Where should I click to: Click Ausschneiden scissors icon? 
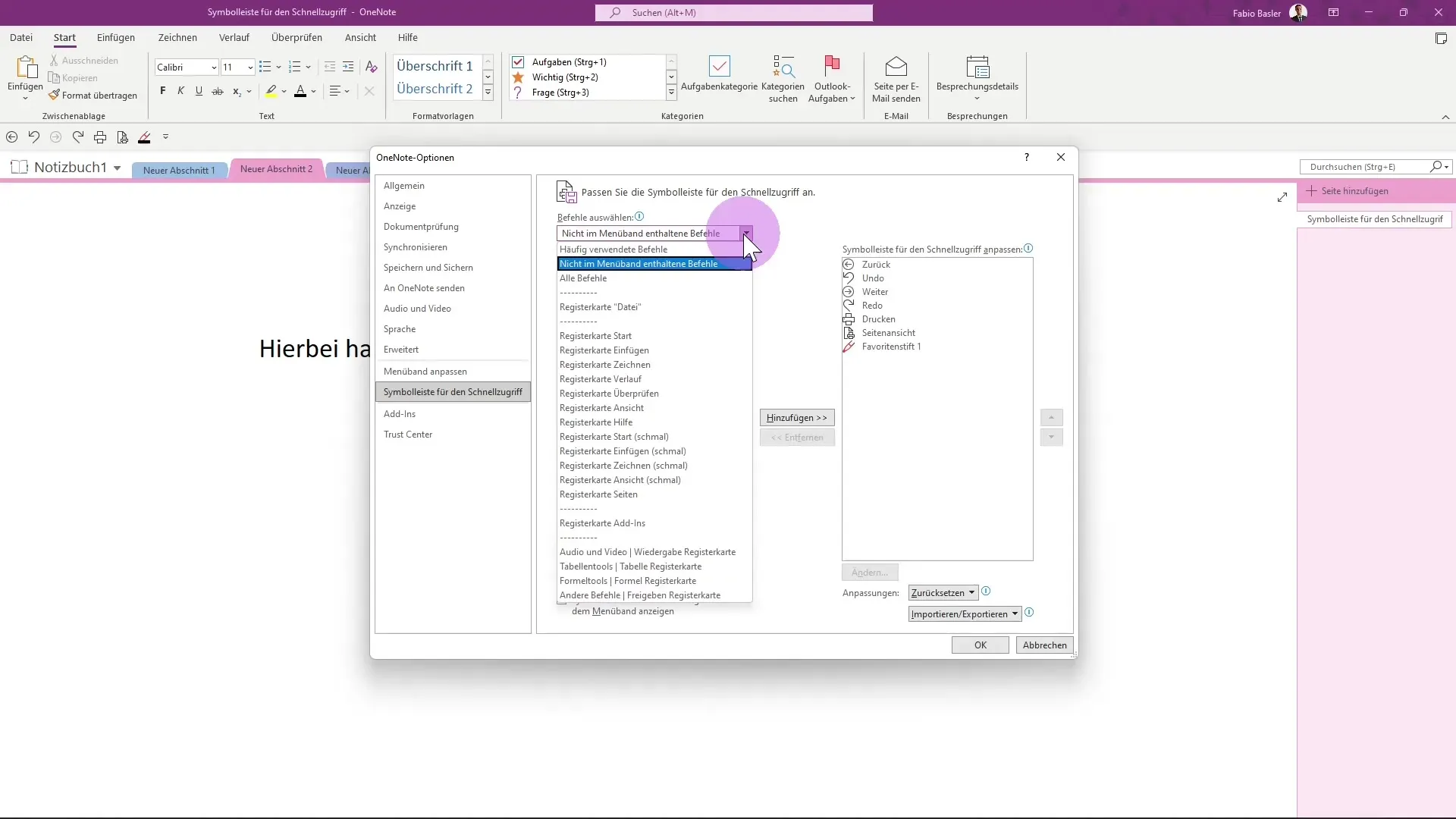(54, 60)
